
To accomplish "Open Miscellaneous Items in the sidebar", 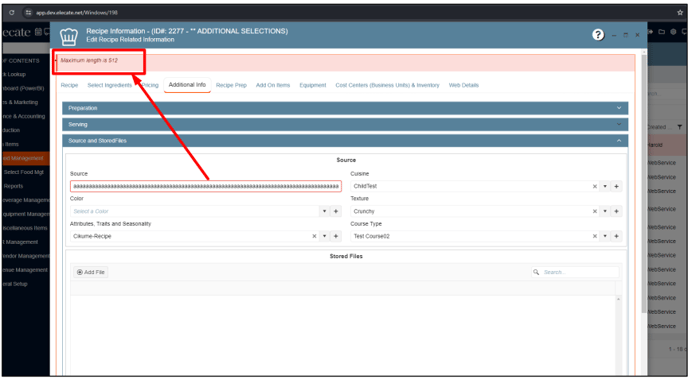I will (x=25, y=228).
